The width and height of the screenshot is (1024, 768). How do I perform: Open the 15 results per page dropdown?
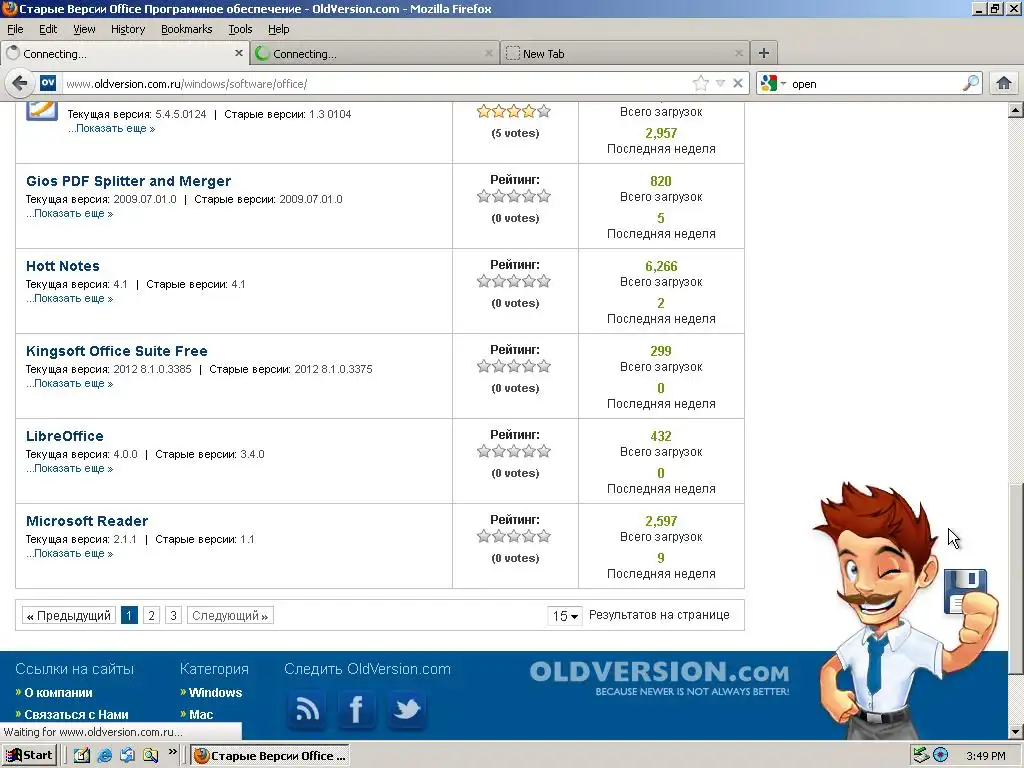click(x=565, y=615)
